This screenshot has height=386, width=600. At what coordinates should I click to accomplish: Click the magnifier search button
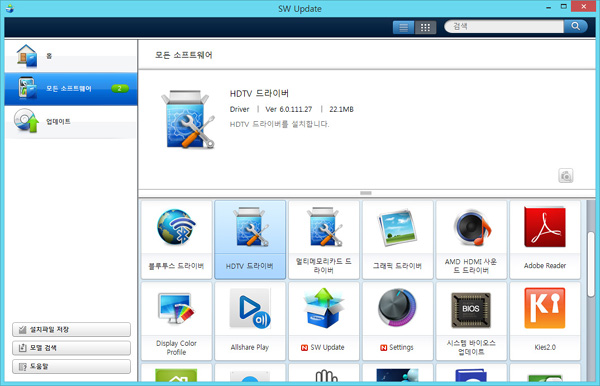[576, 26]
